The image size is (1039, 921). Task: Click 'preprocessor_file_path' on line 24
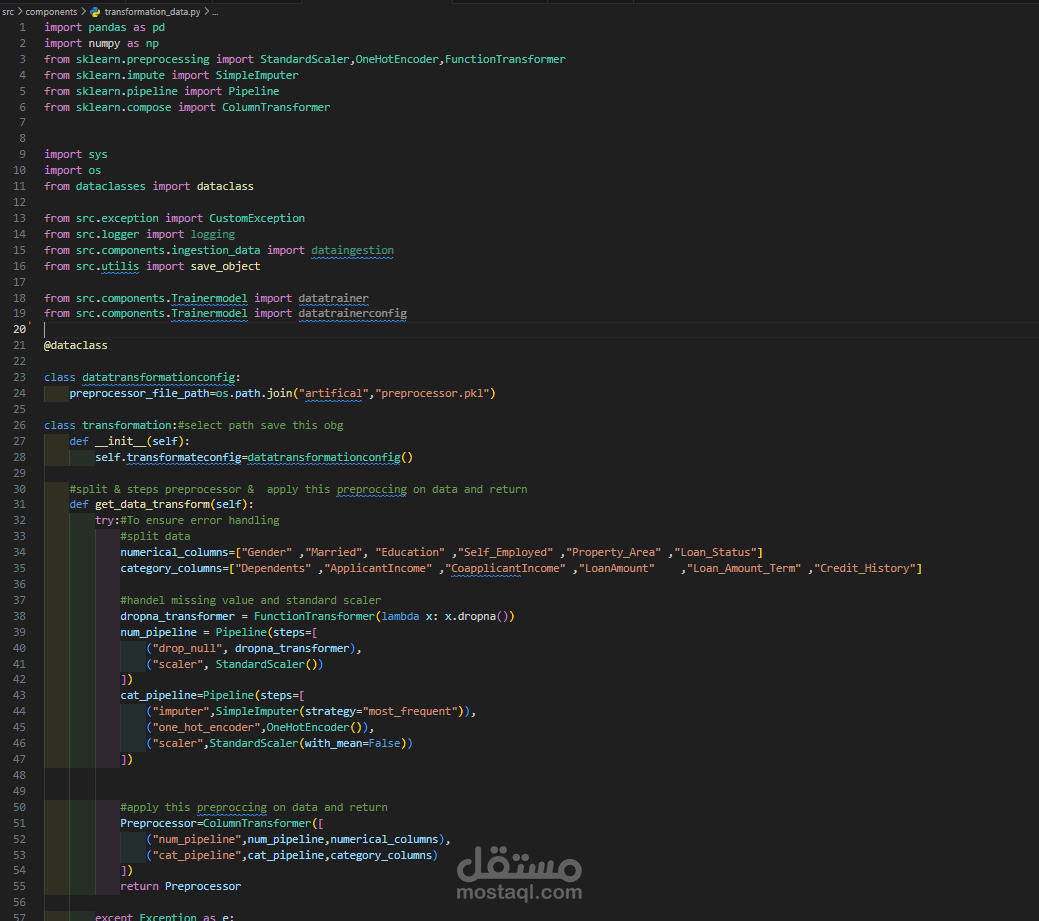tap(139, 393)
